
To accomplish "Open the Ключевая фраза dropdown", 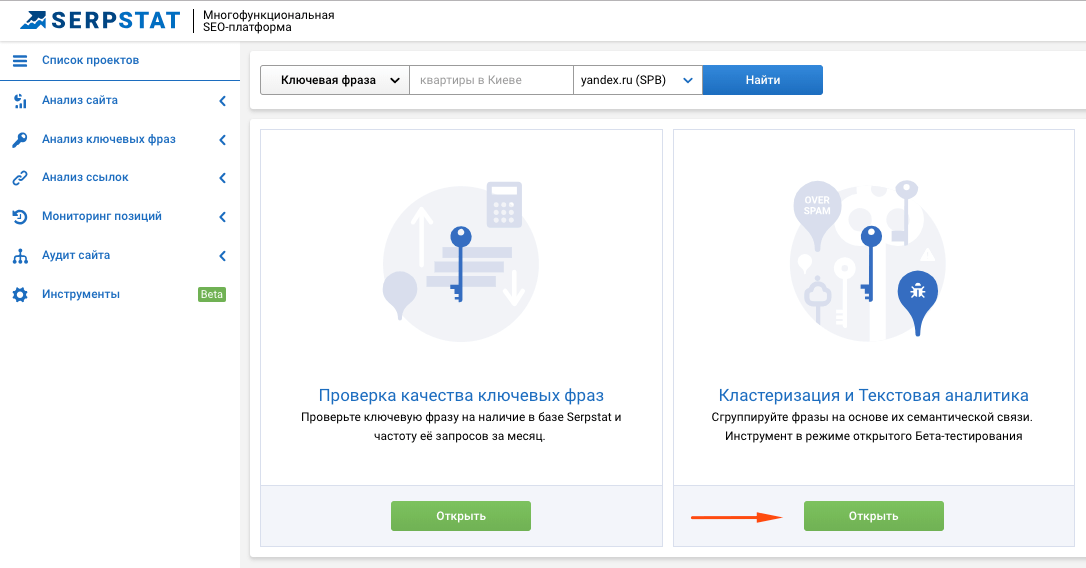I will [335, 80].
